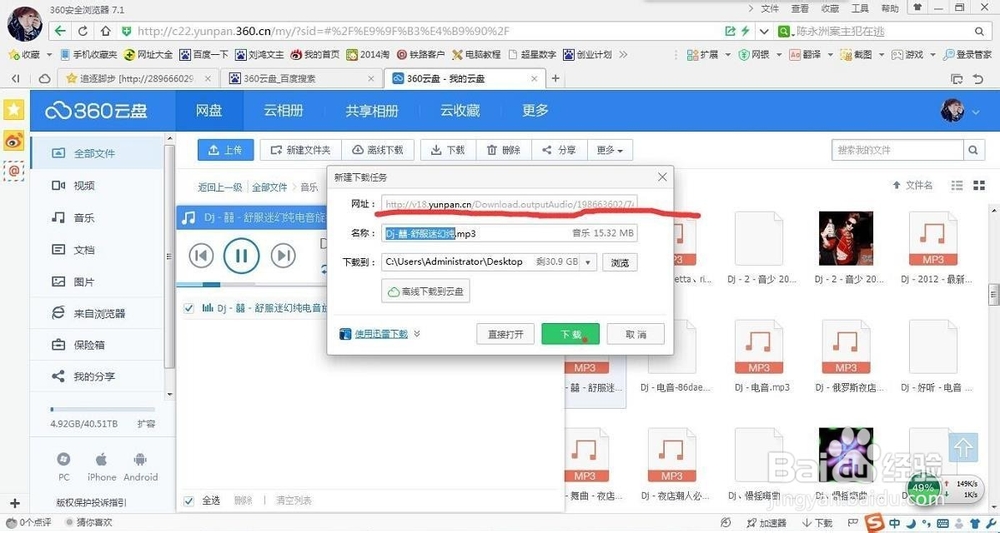1000x533 pixels.
Task: Click the sidebar vertical scrollbar
Action: pos(170,255)
